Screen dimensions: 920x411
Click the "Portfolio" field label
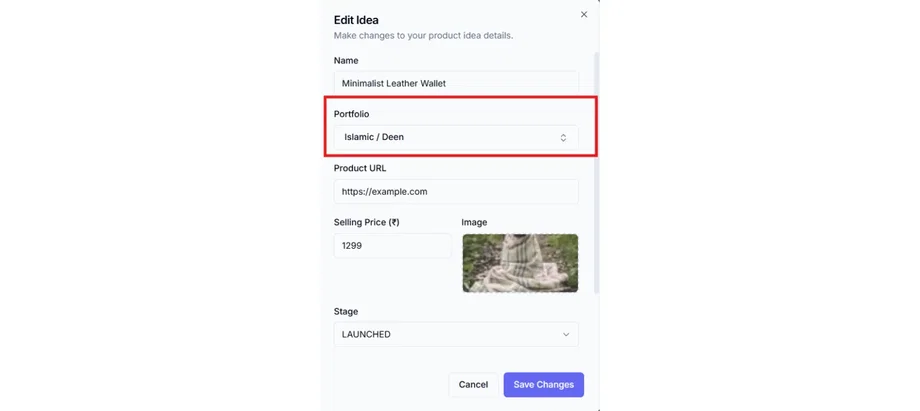(351, 114)
